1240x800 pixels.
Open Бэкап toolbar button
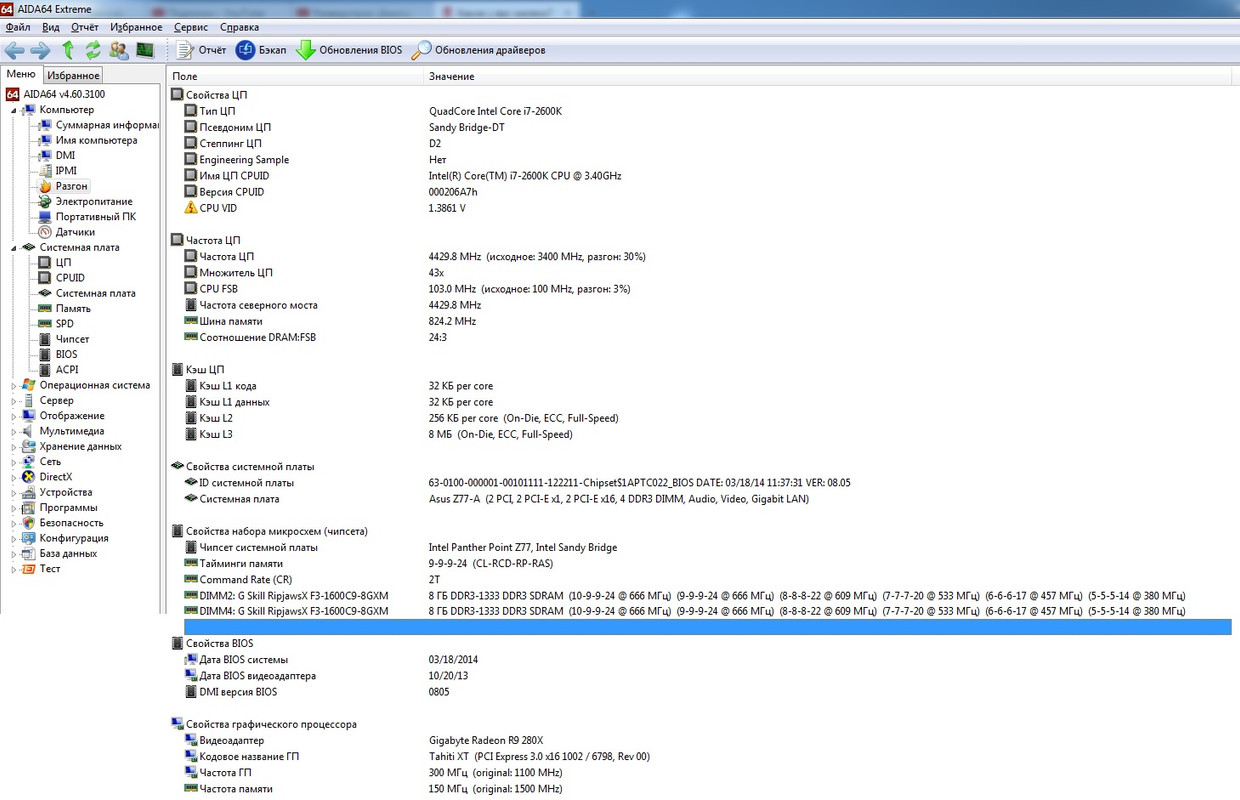coord(261,50)
